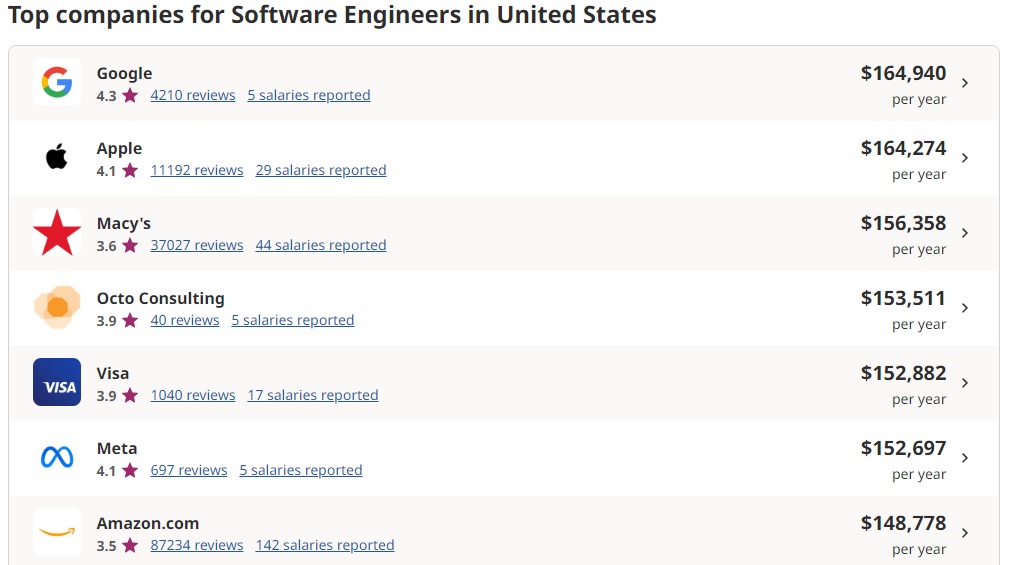Screen dimensions: 1011x565
Task: View Visa's 17 salaries reported
Action: tap(313, 395)
